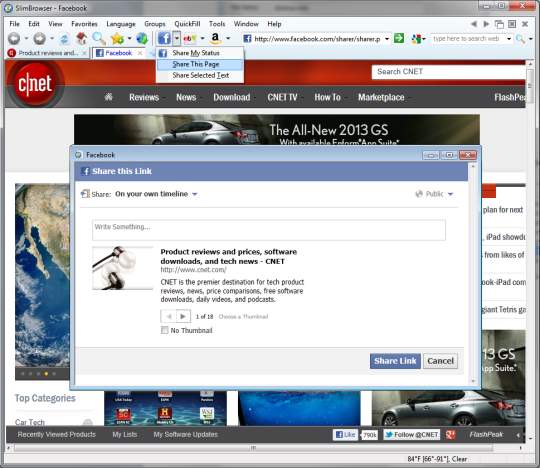Click the Follow @CNET Twitter button

pos(412,435)
